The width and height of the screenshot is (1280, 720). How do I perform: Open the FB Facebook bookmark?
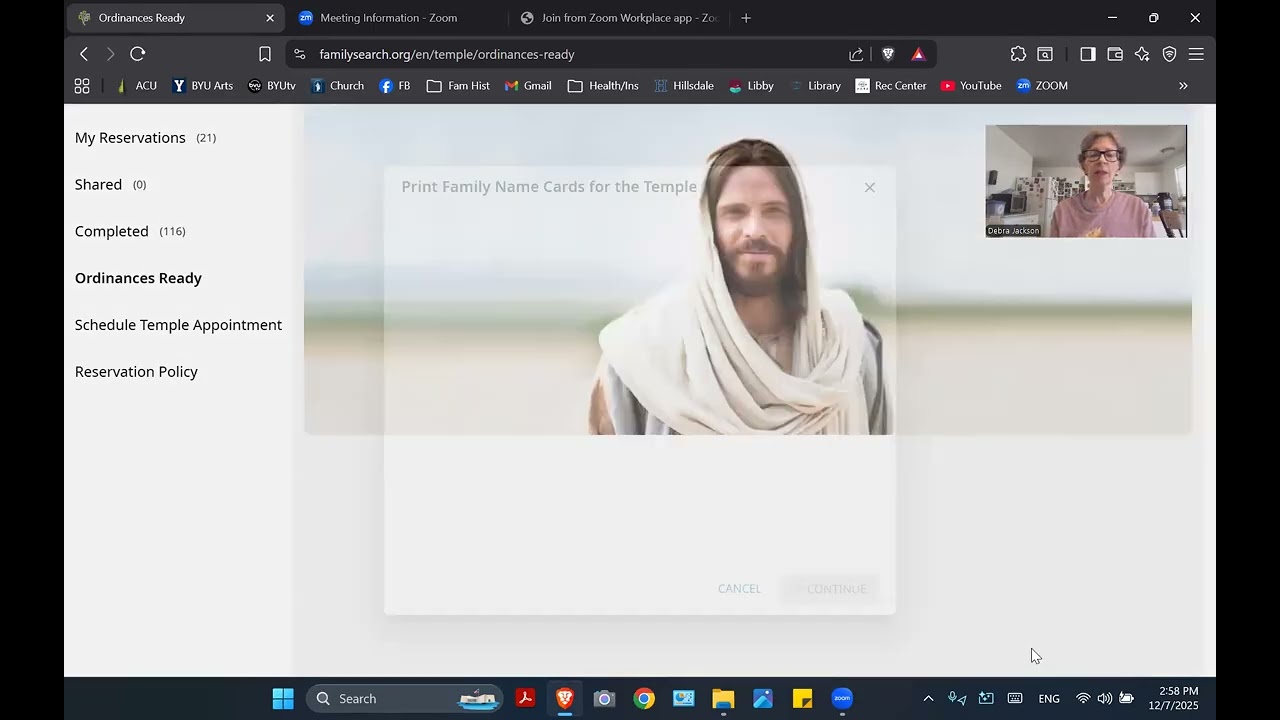coord(395,86)
